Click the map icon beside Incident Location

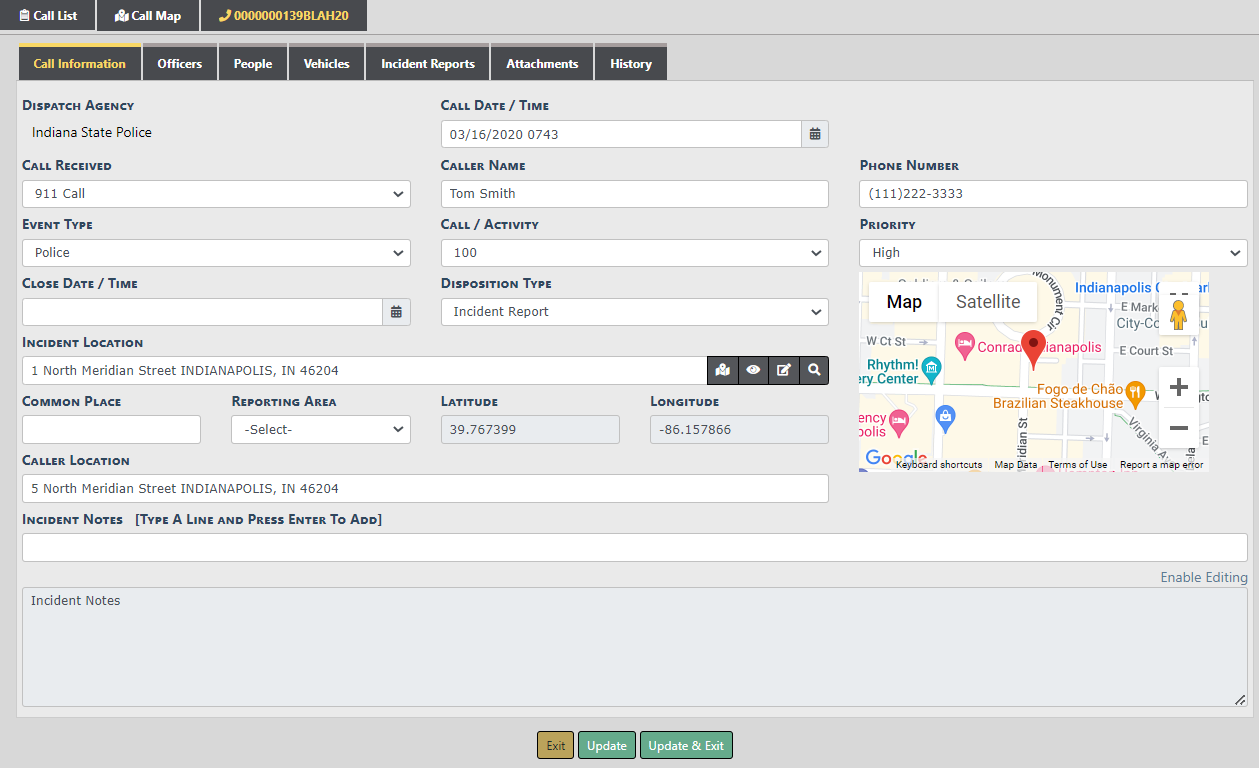coord(722,371)
